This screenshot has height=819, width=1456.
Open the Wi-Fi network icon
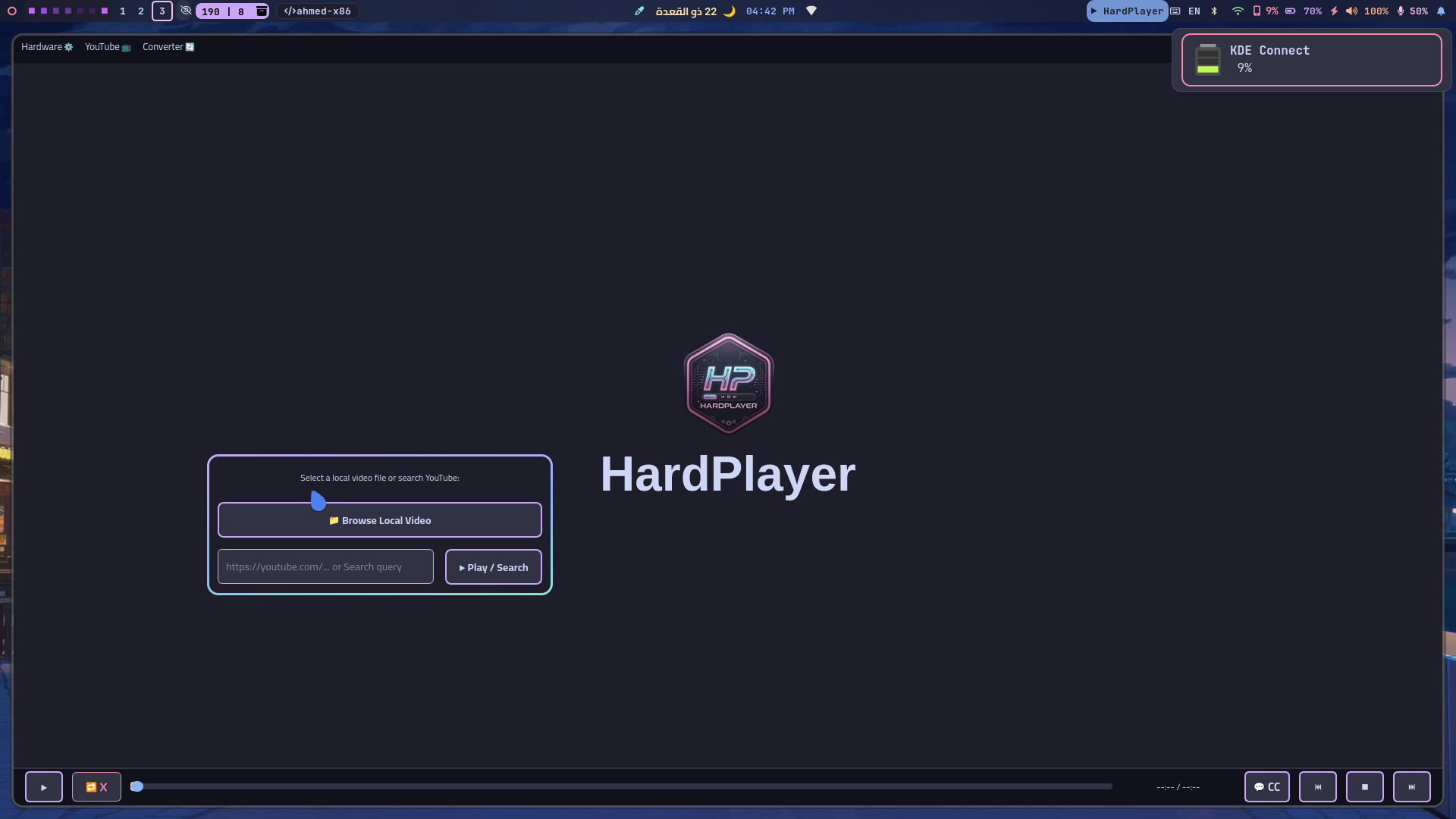point(1238,11)
